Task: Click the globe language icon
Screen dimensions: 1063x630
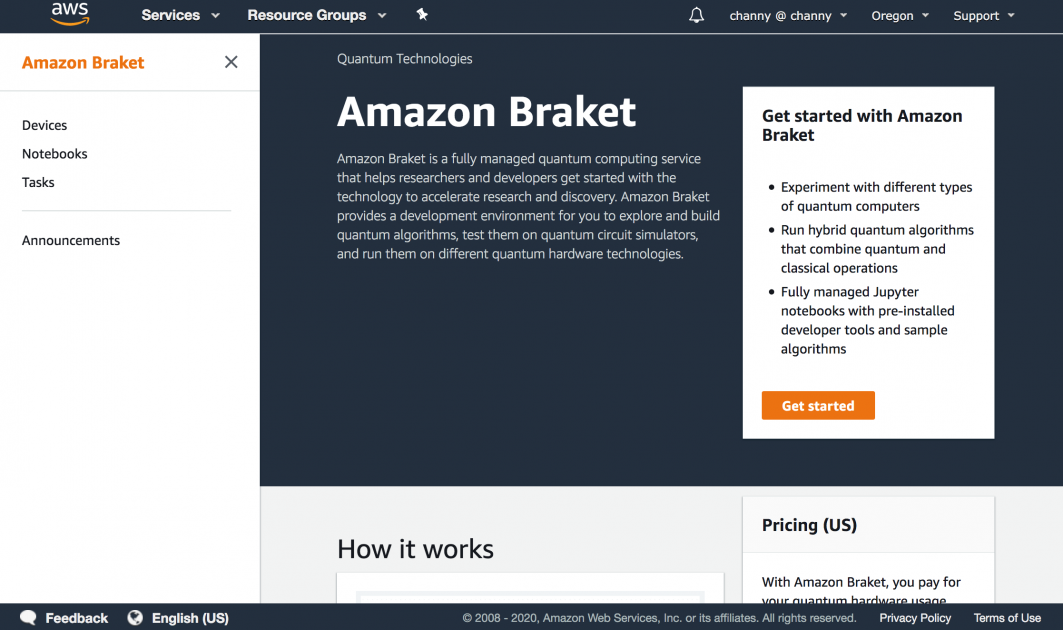Action: tap(135, 617)
